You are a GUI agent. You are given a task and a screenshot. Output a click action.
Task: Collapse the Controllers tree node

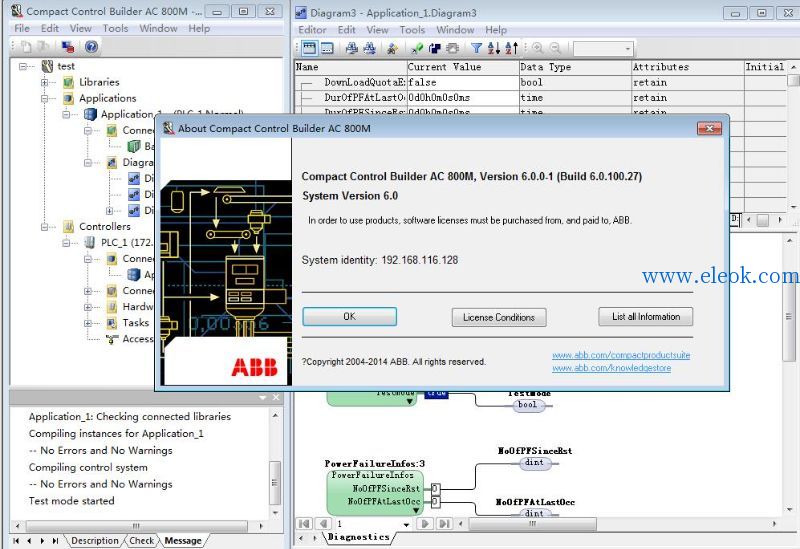click(x=44, y=227)
